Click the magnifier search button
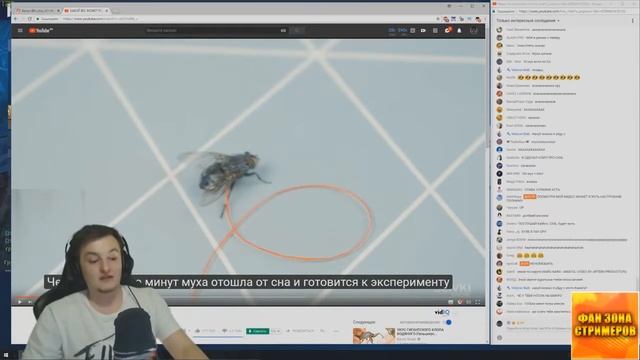The width and height of the screenshot is (640, 360). click(x=297, y=31)
